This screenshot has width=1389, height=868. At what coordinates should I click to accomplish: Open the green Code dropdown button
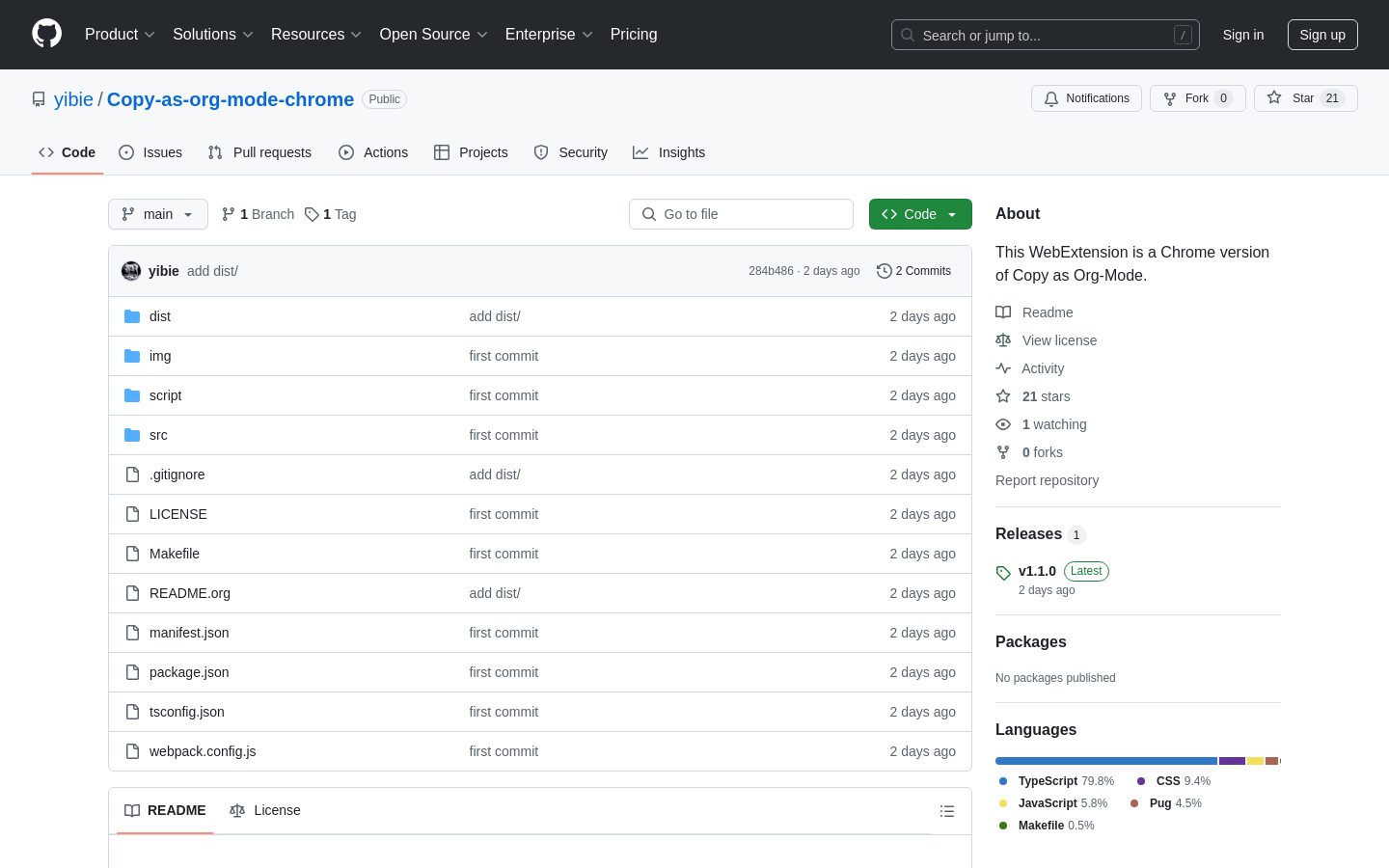[x=920, y=214]
